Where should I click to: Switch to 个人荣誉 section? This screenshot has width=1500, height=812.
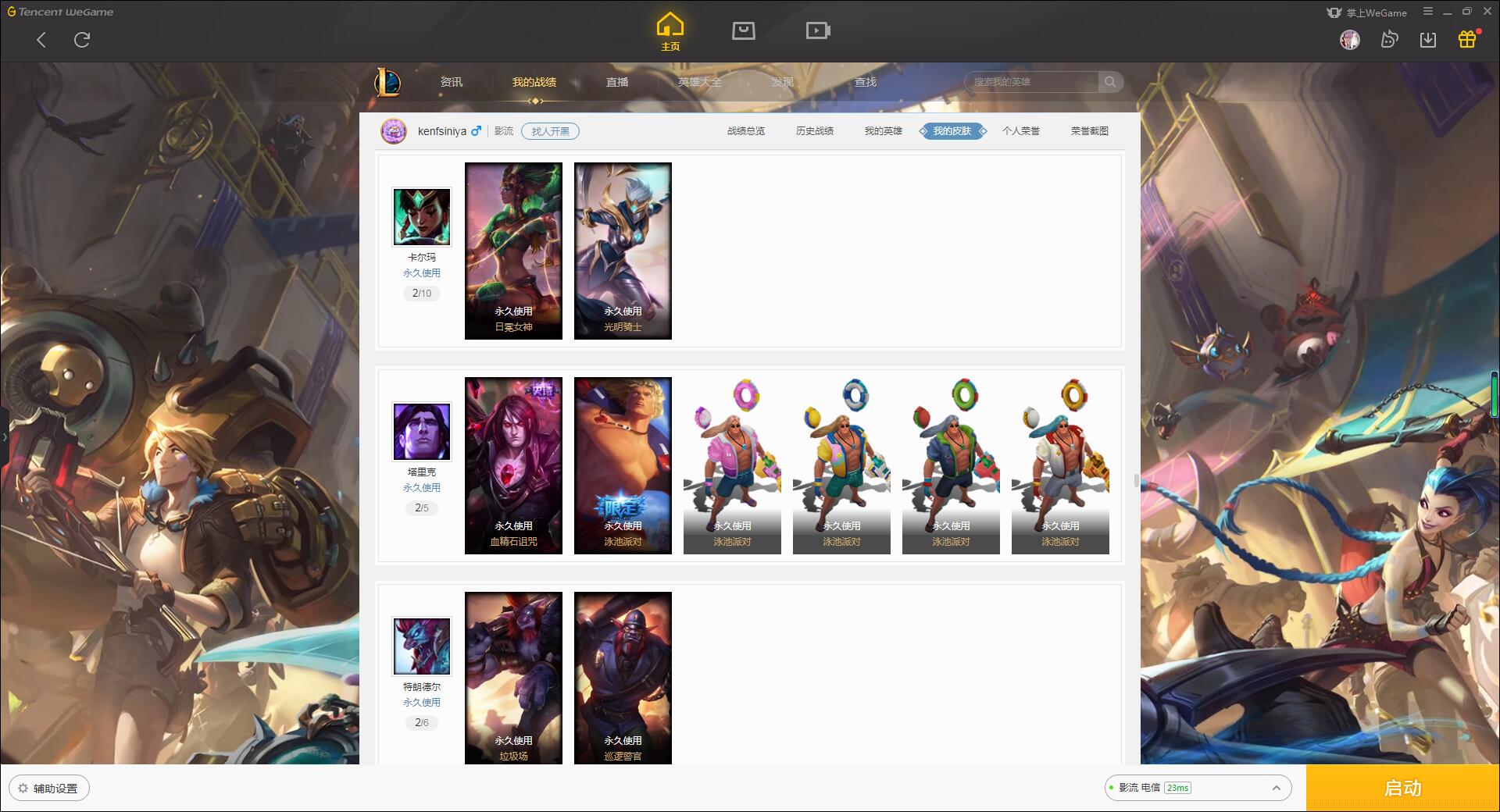pos(1021,131)
